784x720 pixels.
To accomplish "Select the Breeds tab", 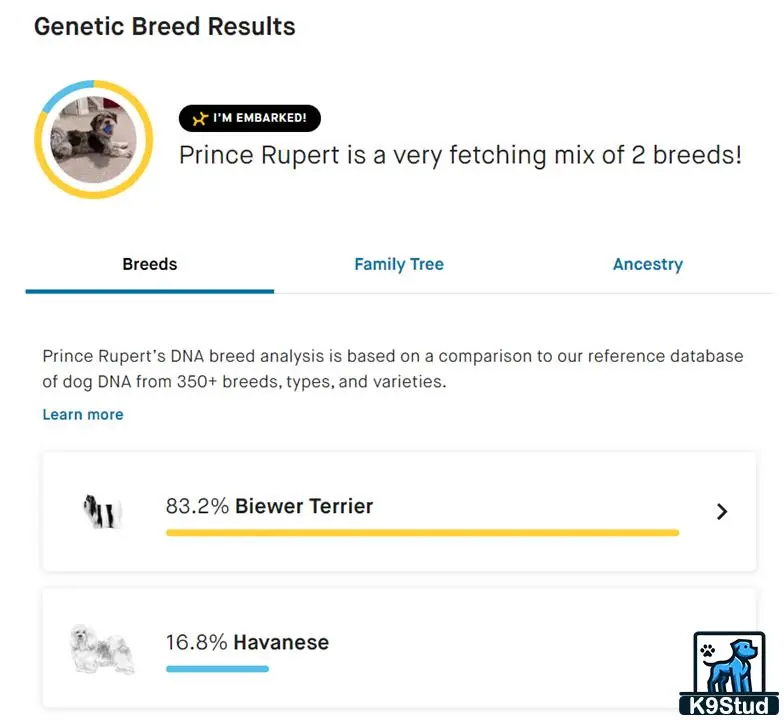I will 150,264.
